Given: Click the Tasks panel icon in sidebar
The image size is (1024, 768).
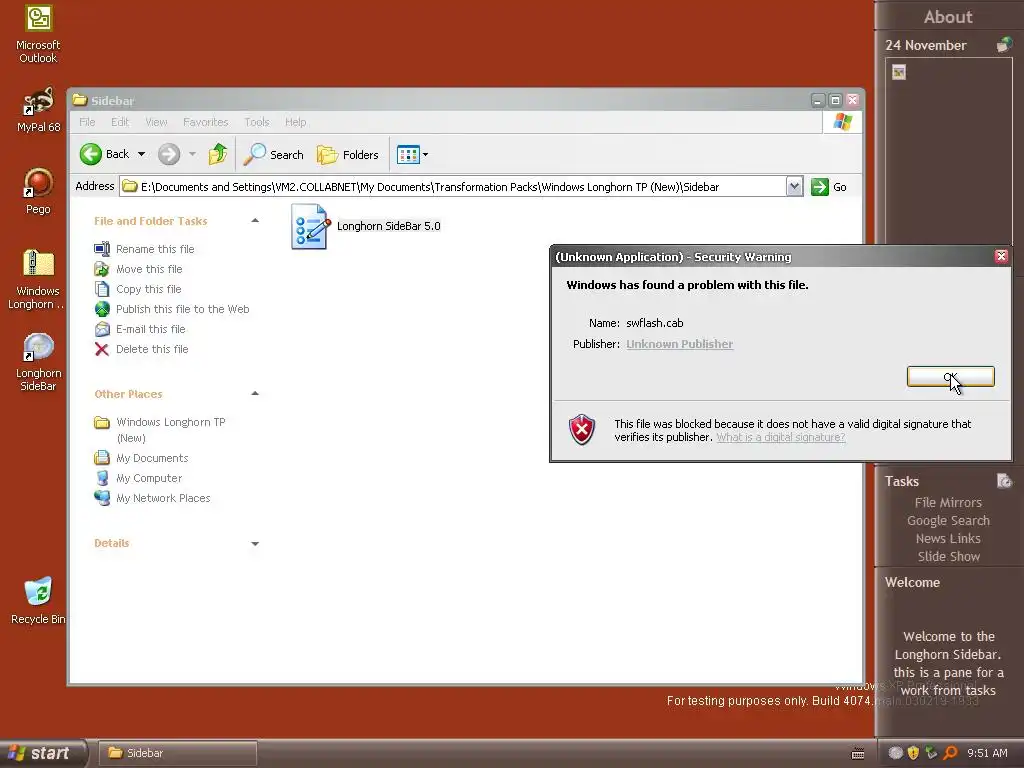Looking at the screenshot, I should point(1004,481).
